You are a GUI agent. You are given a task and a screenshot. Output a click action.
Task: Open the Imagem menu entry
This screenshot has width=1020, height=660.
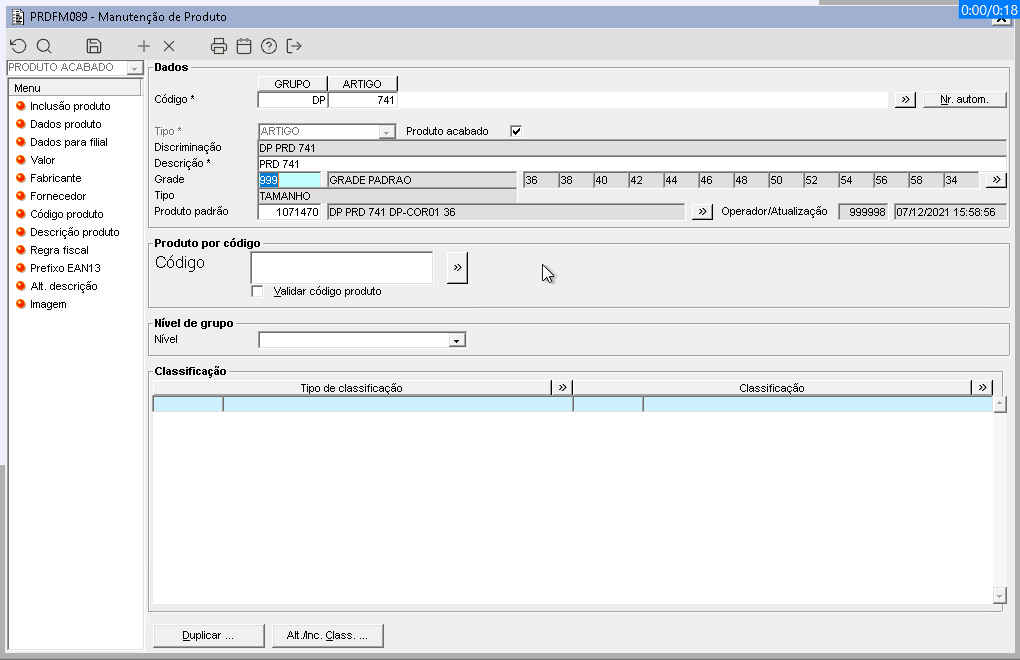coord(47,304)
